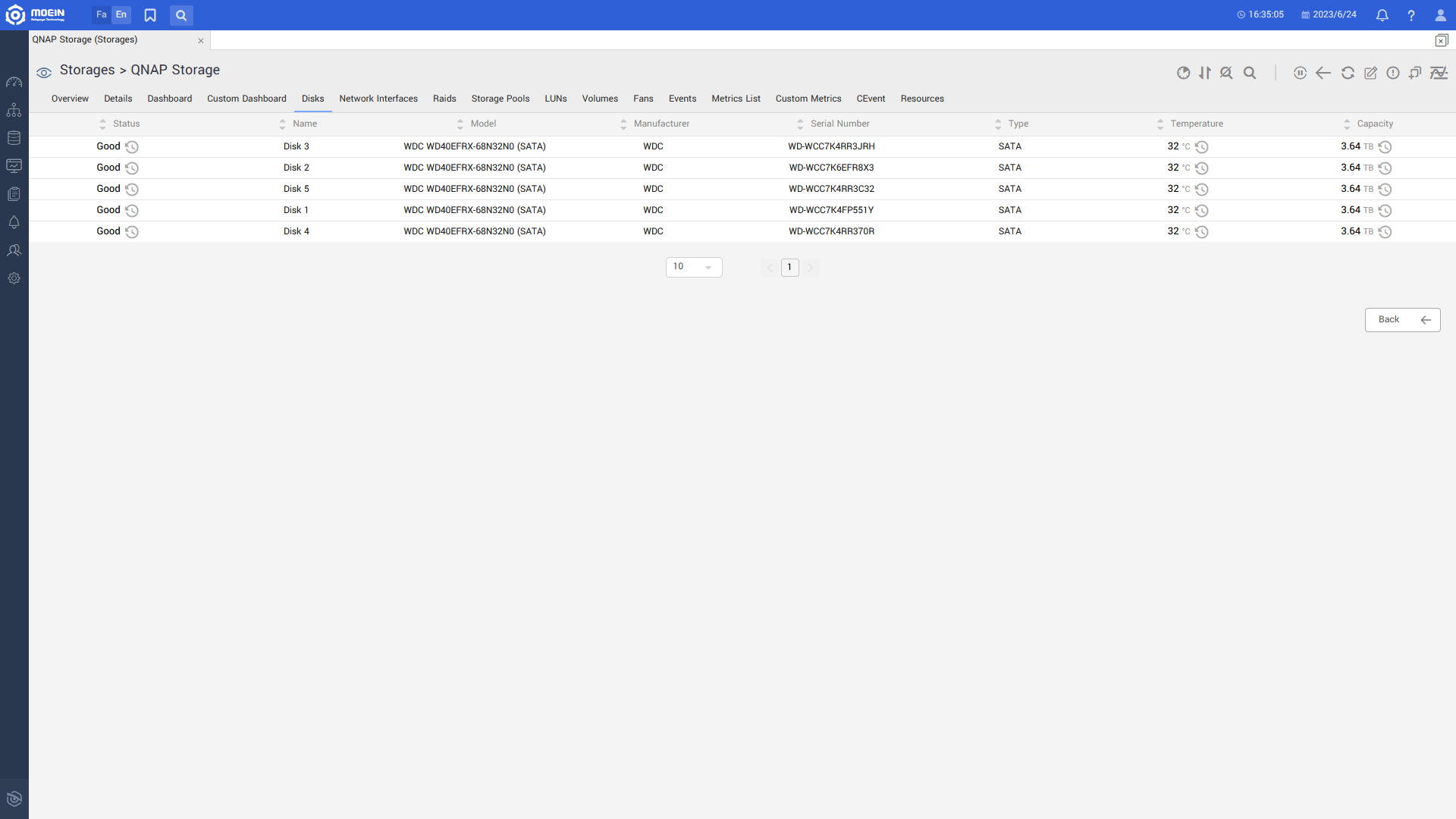The height and width of the screenshot is (819, 1456).
Task: Open the Network Interfaces tab
Action: [378, 99]
